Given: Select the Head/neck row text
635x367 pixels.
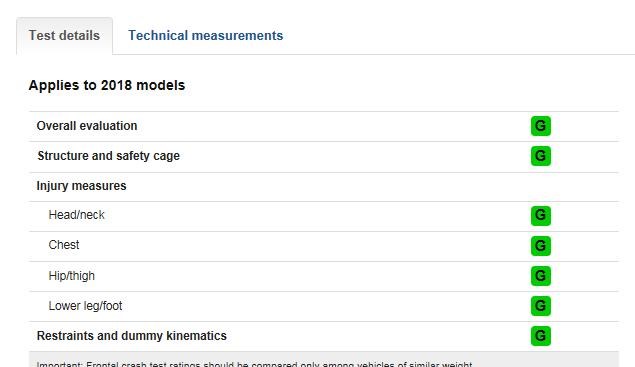Looking at the screenshot, I should pyautogui.click(x=77, y=215).
